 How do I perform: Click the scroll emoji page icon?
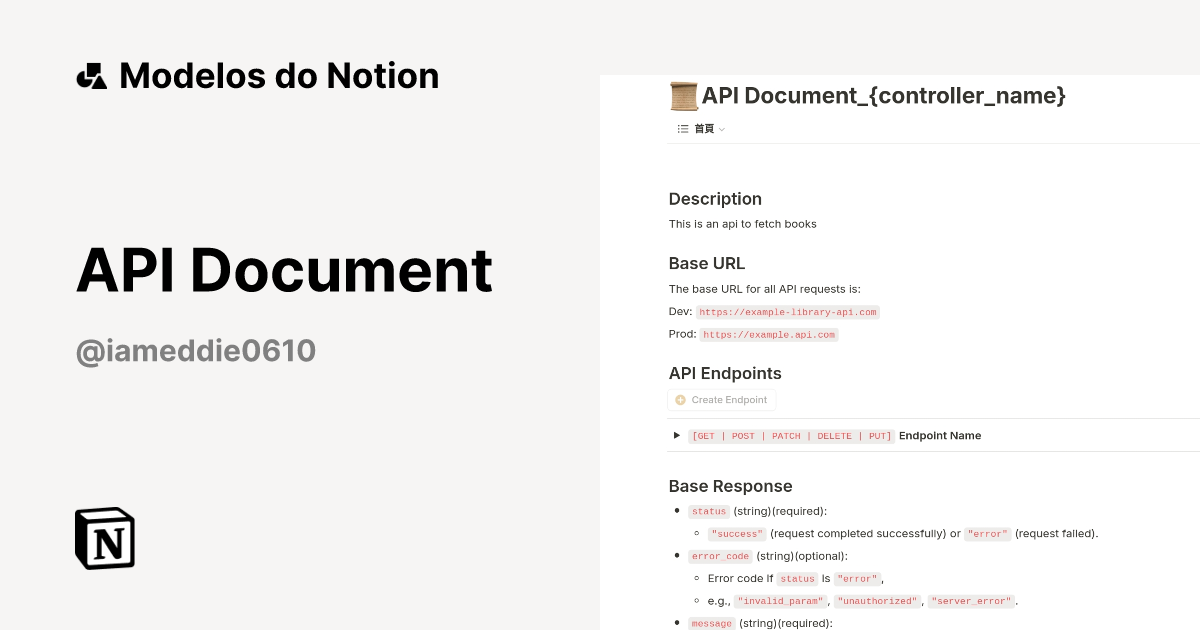coord(683,95)
